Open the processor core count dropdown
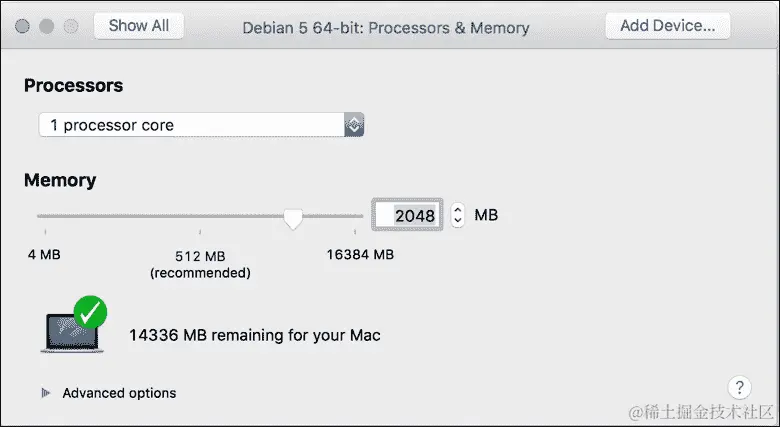Screen dimensions: 780x427 (x=201, y=125)
